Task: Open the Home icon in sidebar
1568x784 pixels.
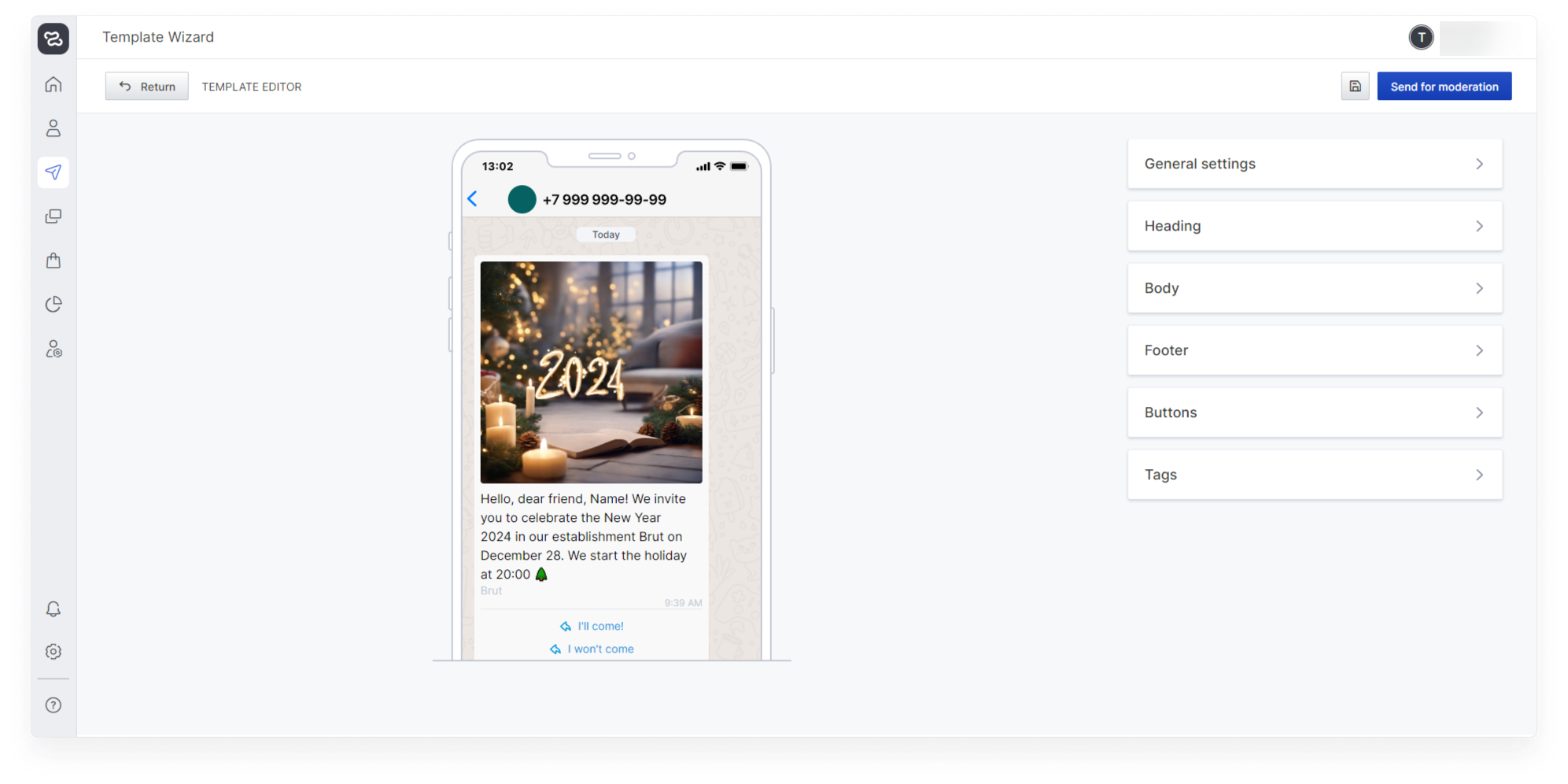Action: 53,84
